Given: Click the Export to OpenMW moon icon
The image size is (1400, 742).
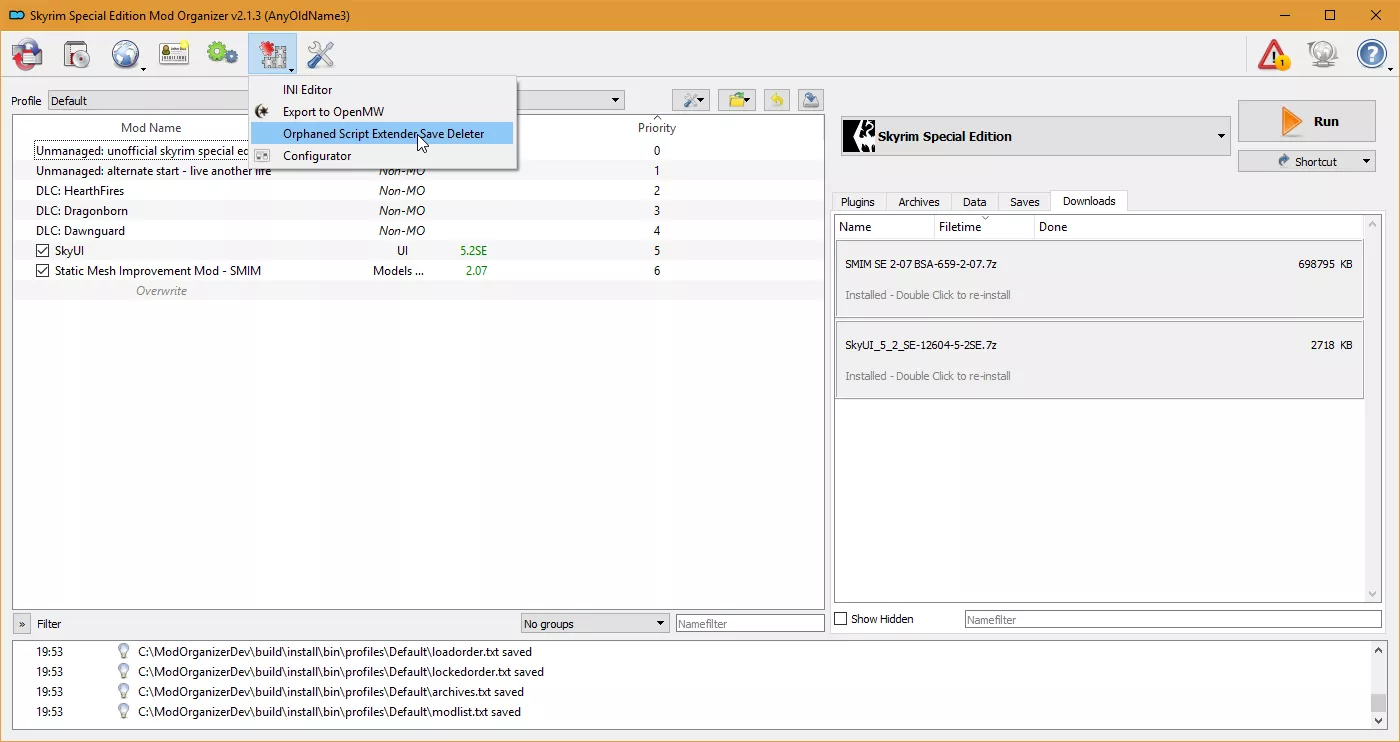Looking at the screenshot, I should point(262,112).
